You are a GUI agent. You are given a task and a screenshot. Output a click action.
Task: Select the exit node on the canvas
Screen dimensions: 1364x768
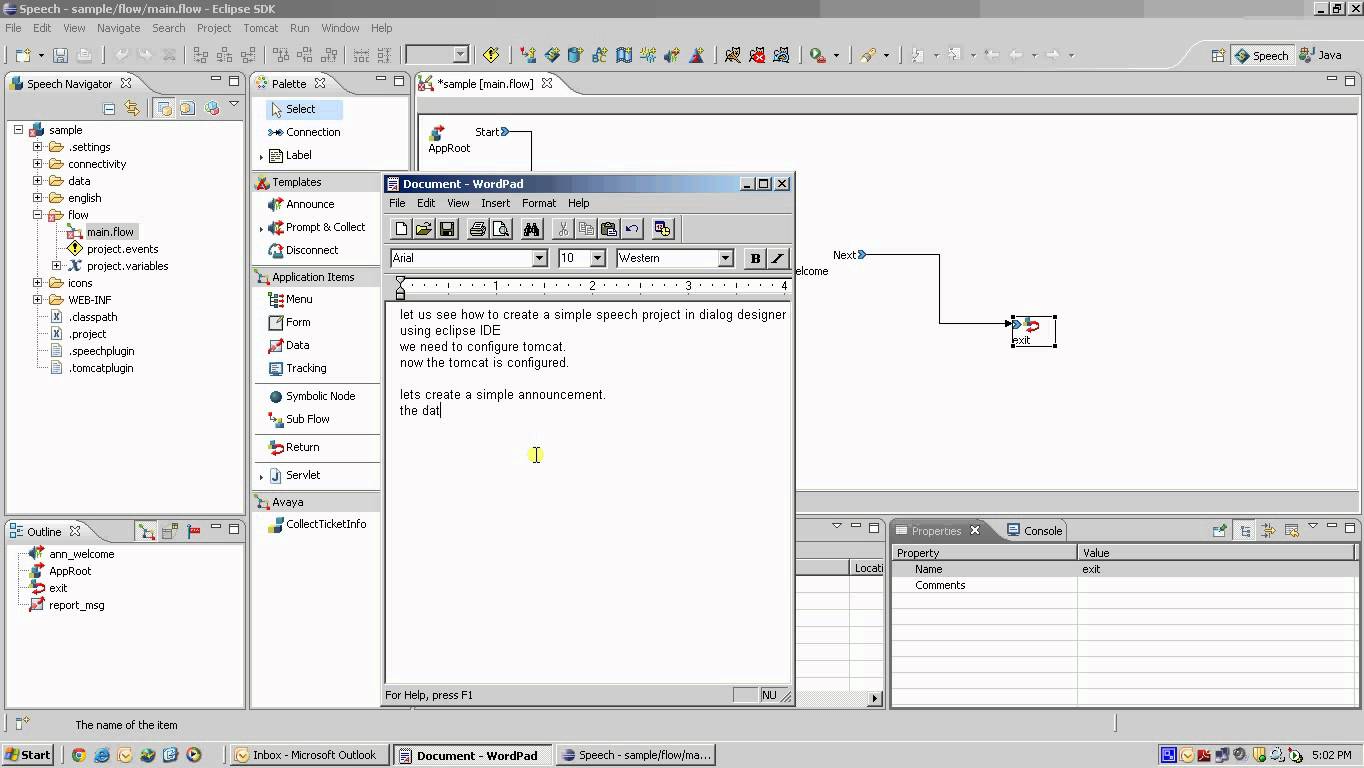1032,329
